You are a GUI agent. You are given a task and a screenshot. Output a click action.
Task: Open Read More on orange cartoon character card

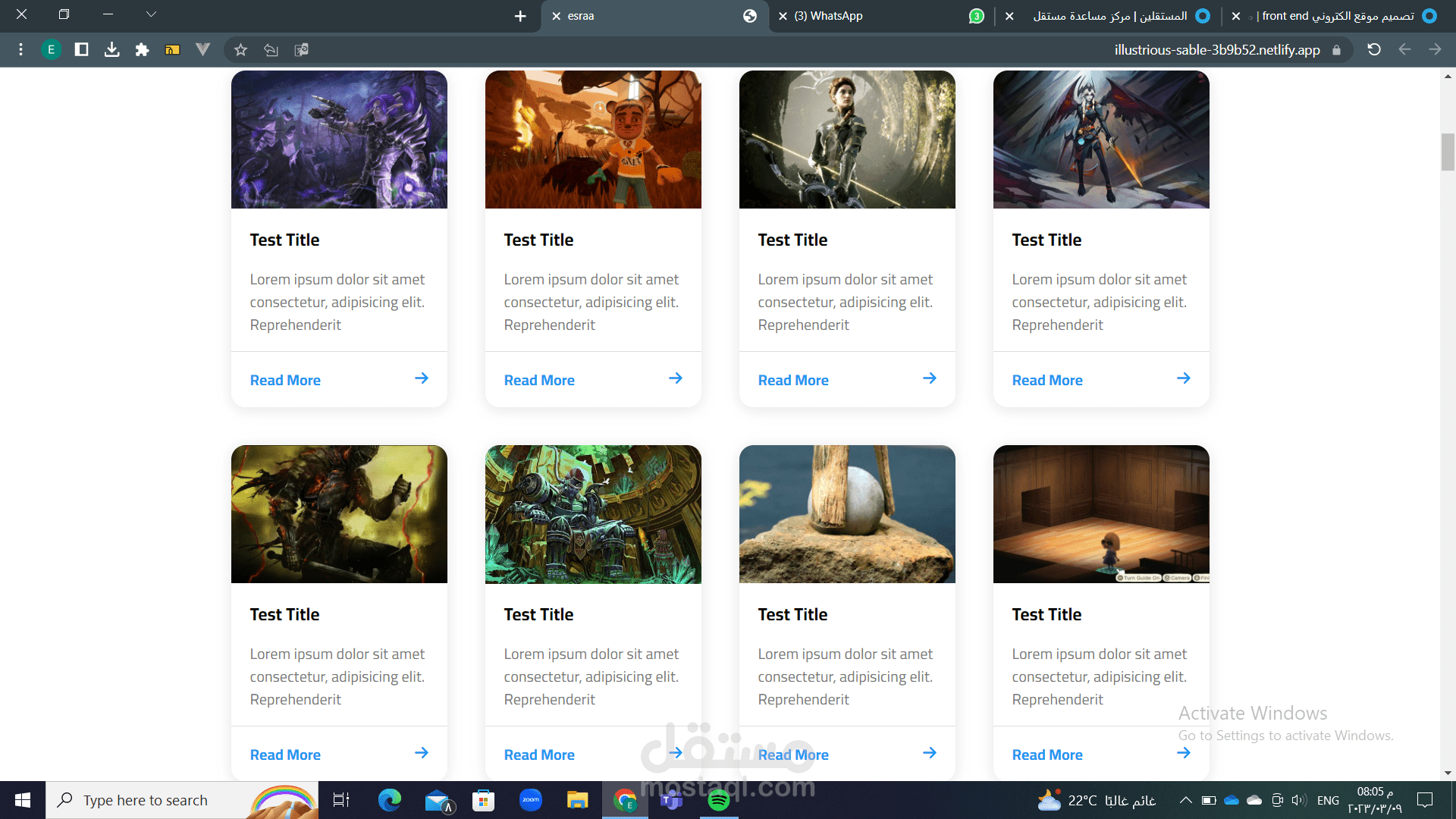(x=539, y=380)
